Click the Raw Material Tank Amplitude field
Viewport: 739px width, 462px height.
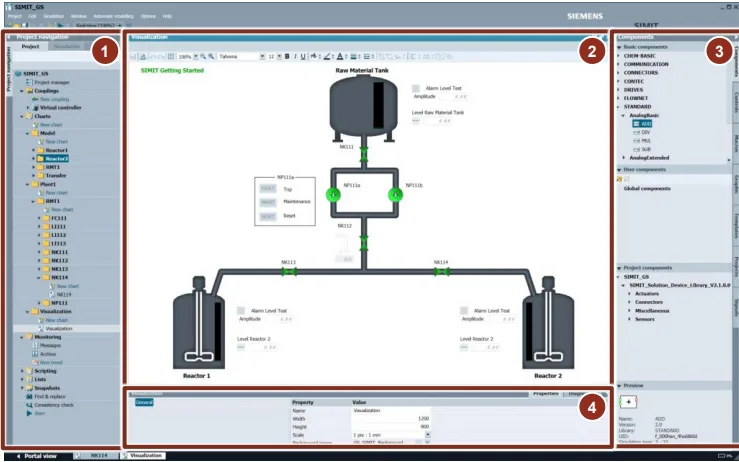[x=453, y=96]
